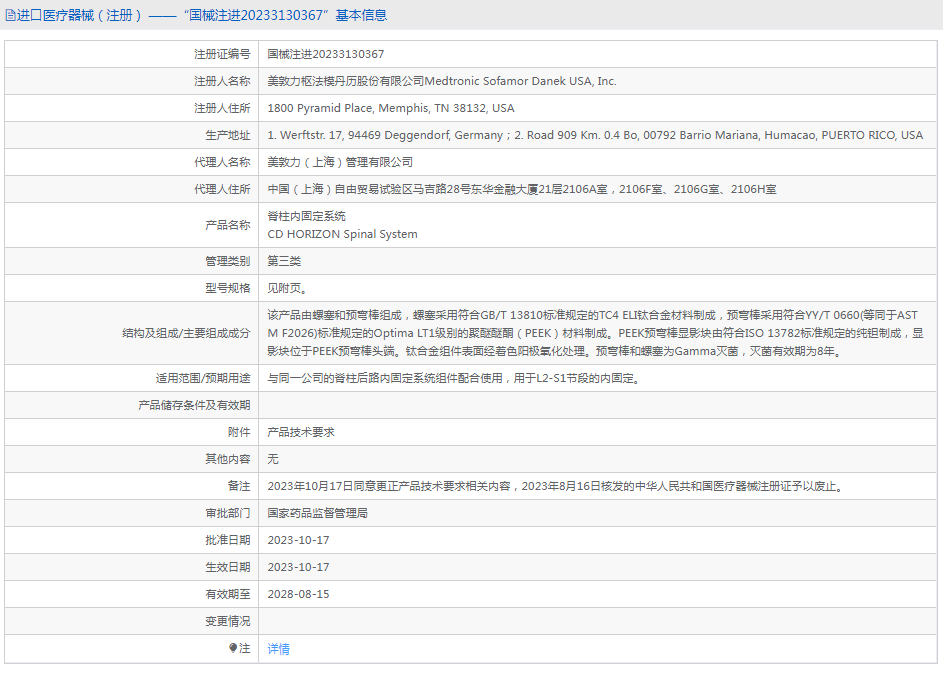The width and height of the screenshot is (943, 673).
Task: Select the Medtronic Sofamor Danek USA, Inc. text
Action: (520, 81)
